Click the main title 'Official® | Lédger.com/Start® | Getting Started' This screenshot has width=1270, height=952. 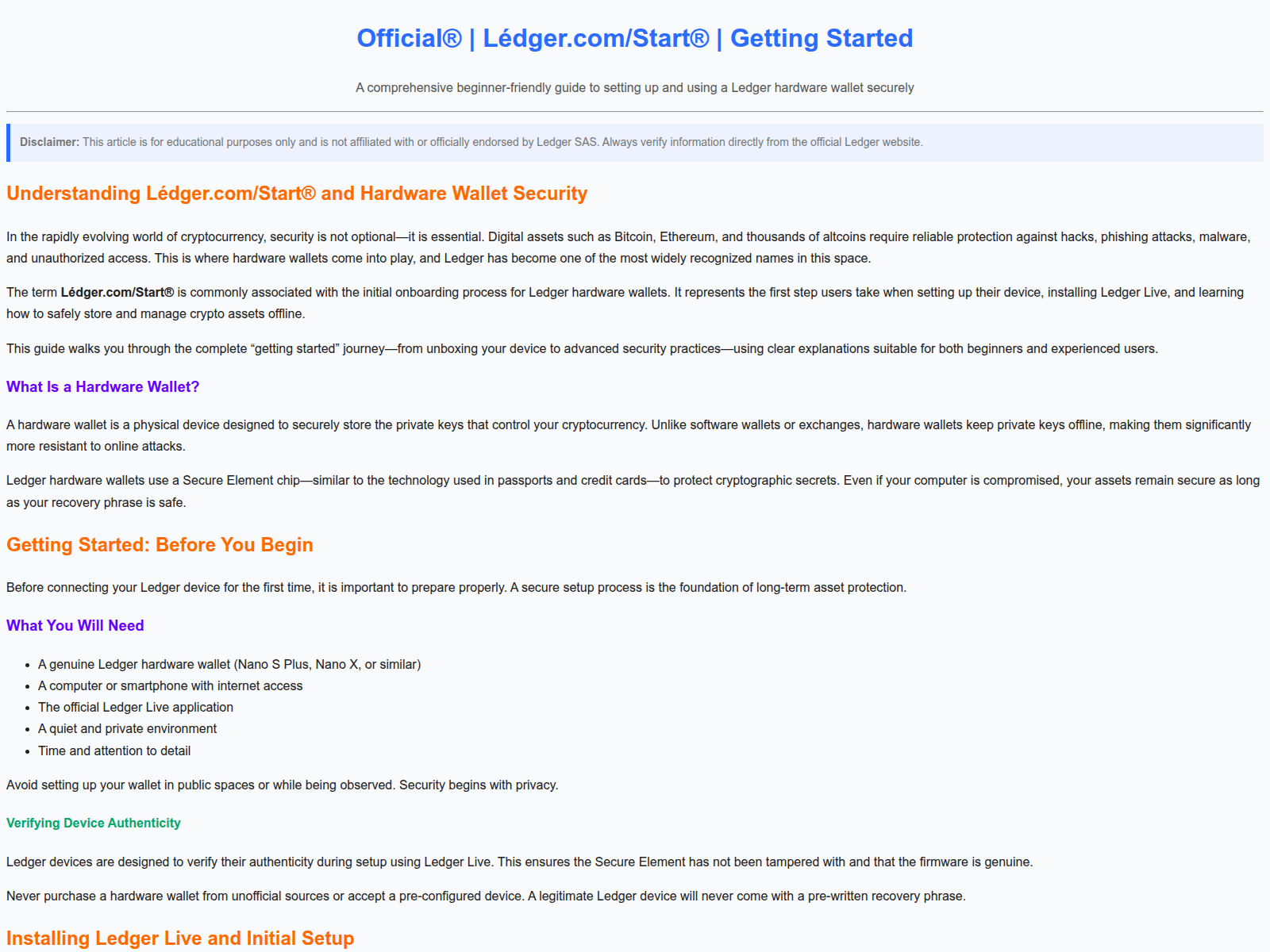pyautogui.click(x=635, y=38)
